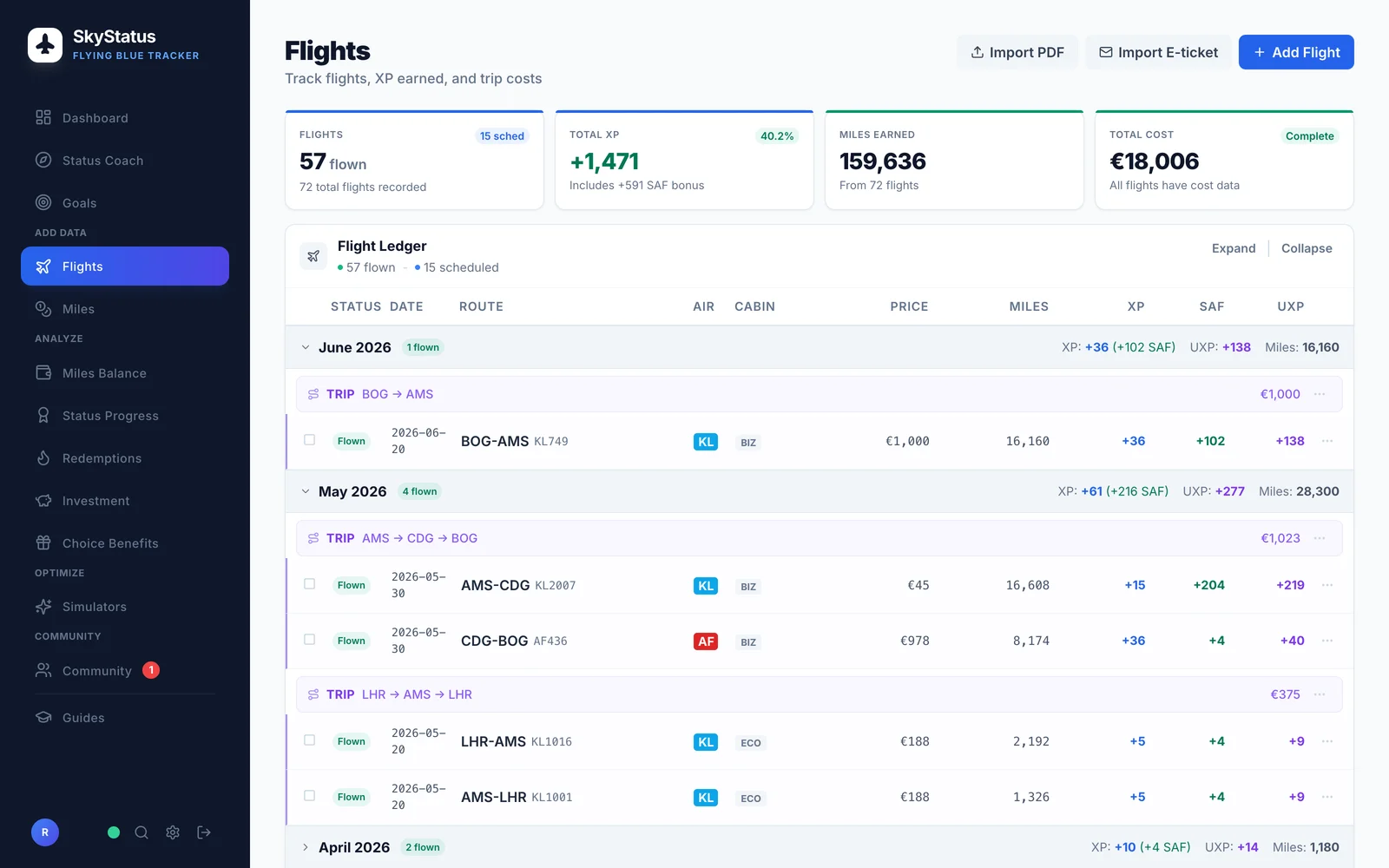Image resolution: width=1389 pixels, height=868 pixels.
Task: Tick checkbox for BOG-AMS KL749 flight
Action: [309, 440]
